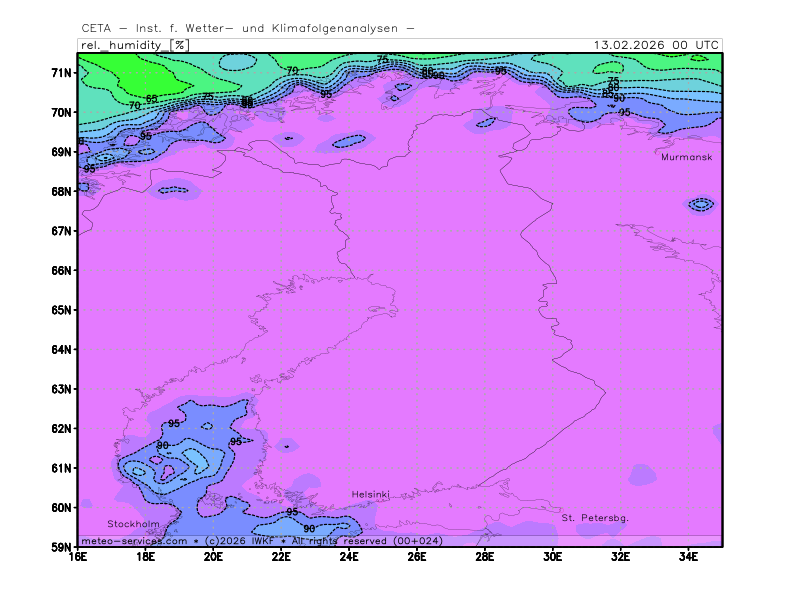Select the 59N latitude axis label
800x600 pixels.
[62, 547]
